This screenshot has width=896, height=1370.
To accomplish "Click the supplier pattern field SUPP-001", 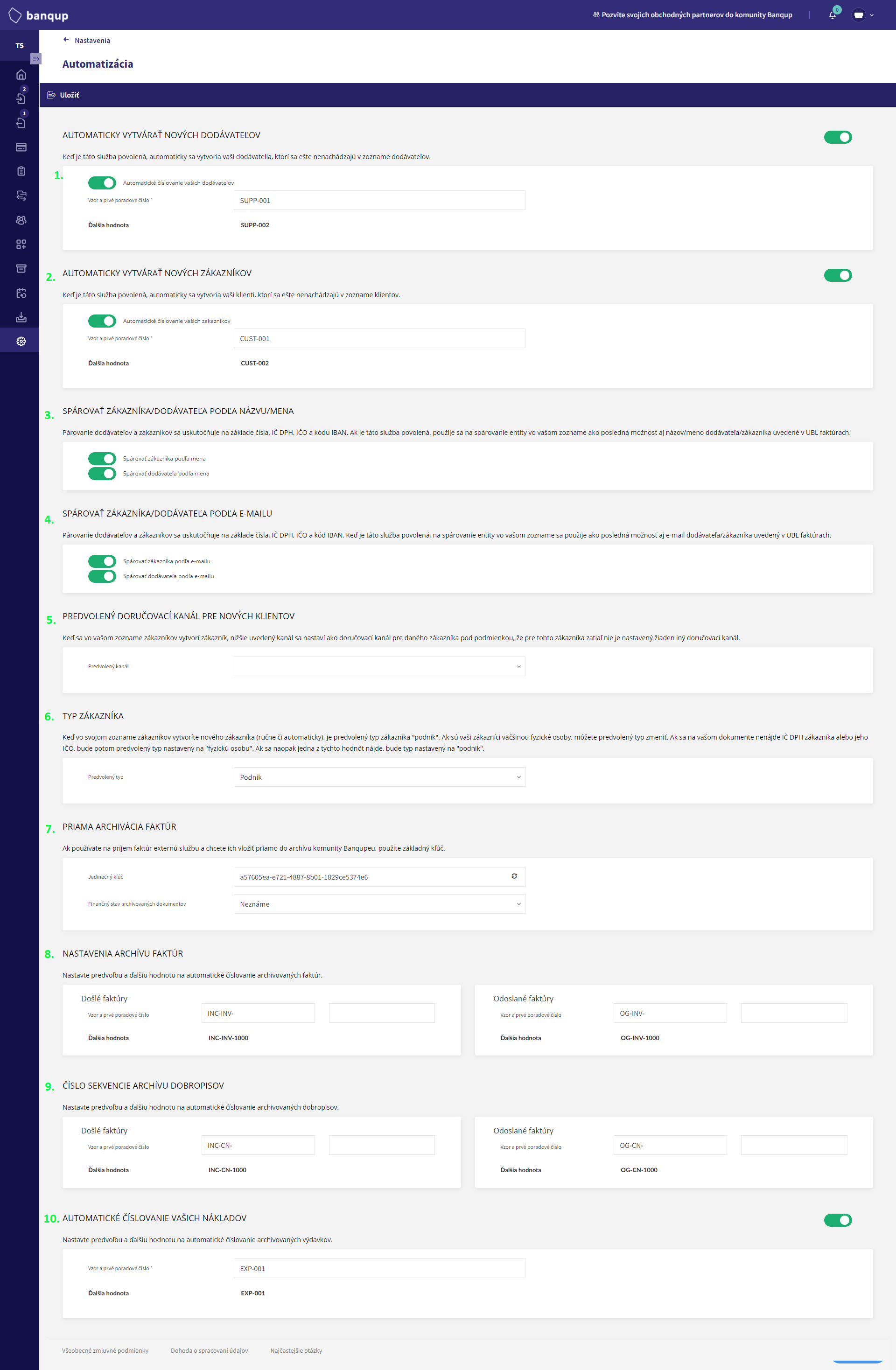I will point(379,201).
